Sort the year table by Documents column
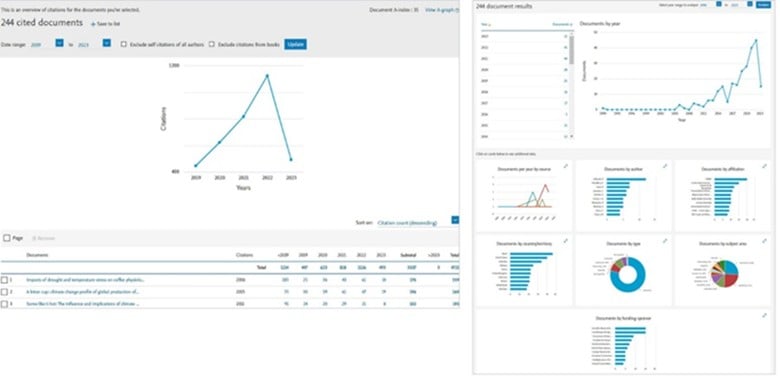Viewport: 780px width, 385px height. tap(563, 24)
